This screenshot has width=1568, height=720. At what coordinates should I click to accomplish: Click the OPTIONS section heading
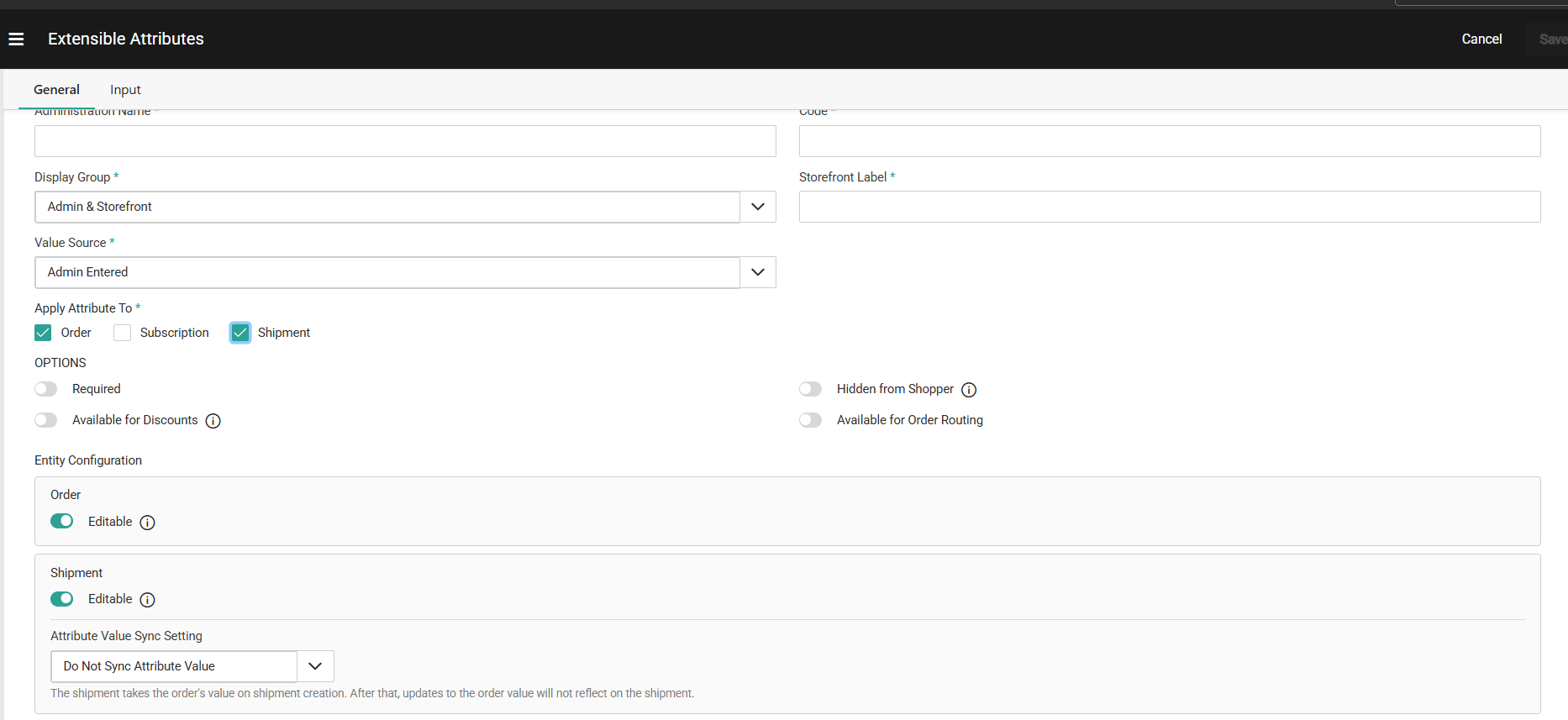click(x=61, y=363)
